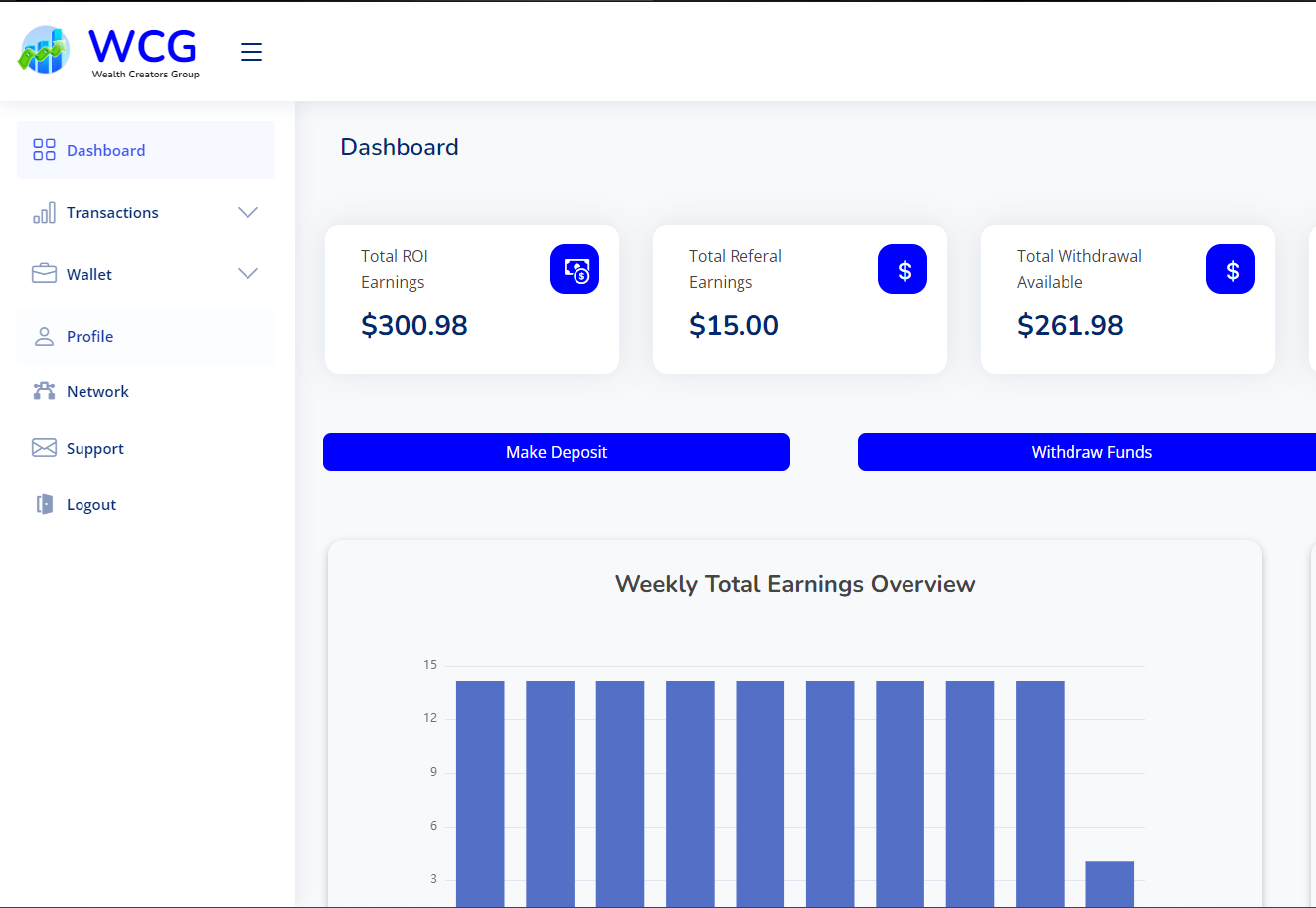The image size is (1316, 908).
Task: Click the Dashboard page heading
Action: [x=400, y=147]
